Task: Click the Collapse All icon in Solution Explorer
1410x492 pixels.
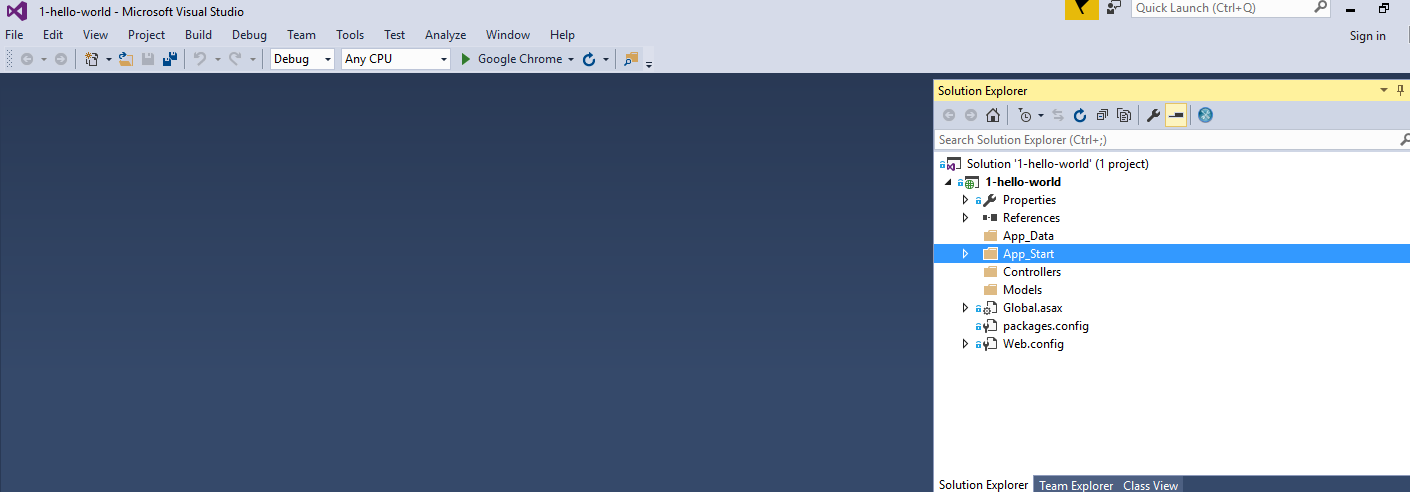Action: [x=1102, y=115]
